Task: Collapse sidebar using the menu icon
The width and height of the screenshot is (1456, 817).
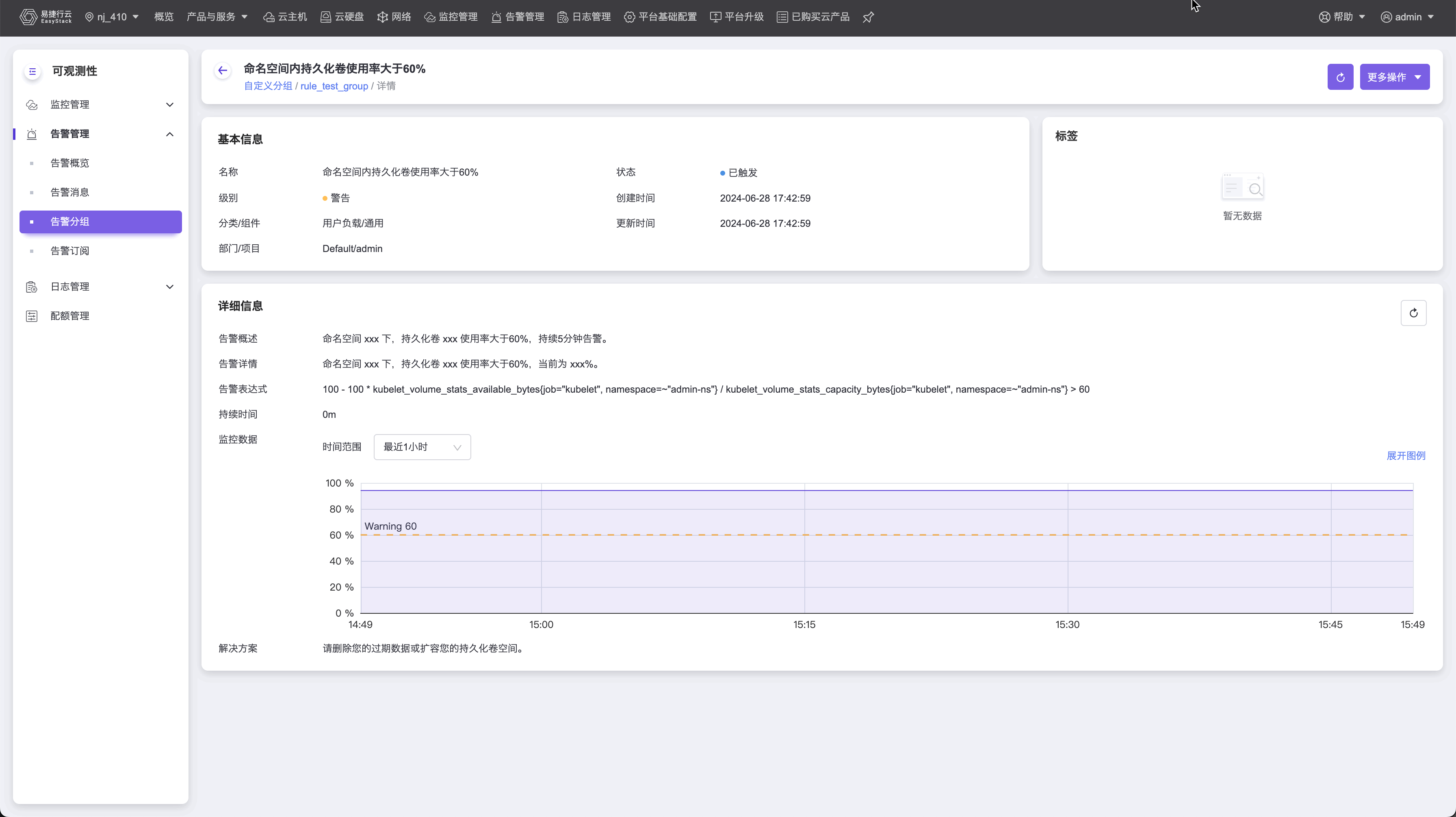Action: [32, 71]
